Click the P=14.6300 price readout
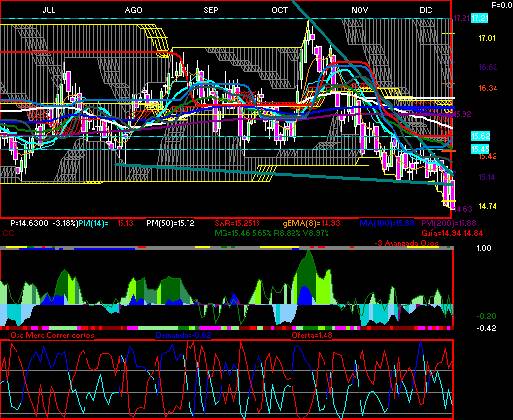 coord(29,223)
